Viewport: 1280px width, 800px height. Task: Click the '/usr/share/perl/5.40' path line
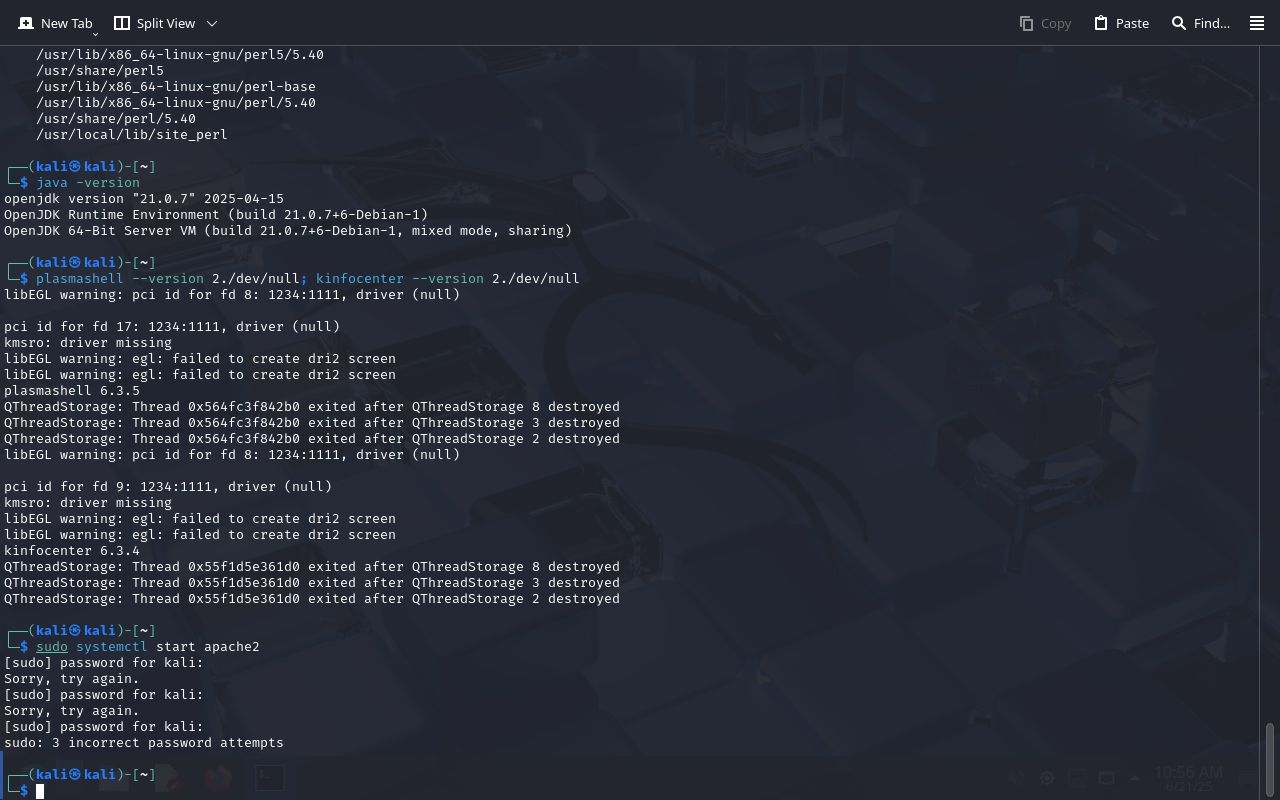(x=116, y=119)
